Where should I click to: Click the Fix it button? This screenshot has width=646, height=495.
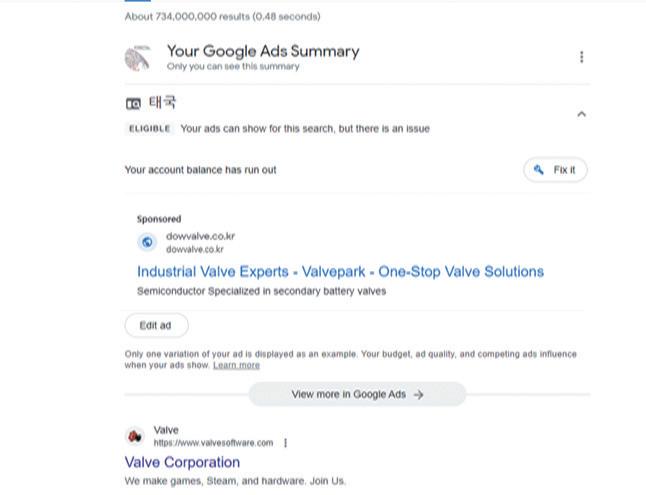(x=555, y=170)
